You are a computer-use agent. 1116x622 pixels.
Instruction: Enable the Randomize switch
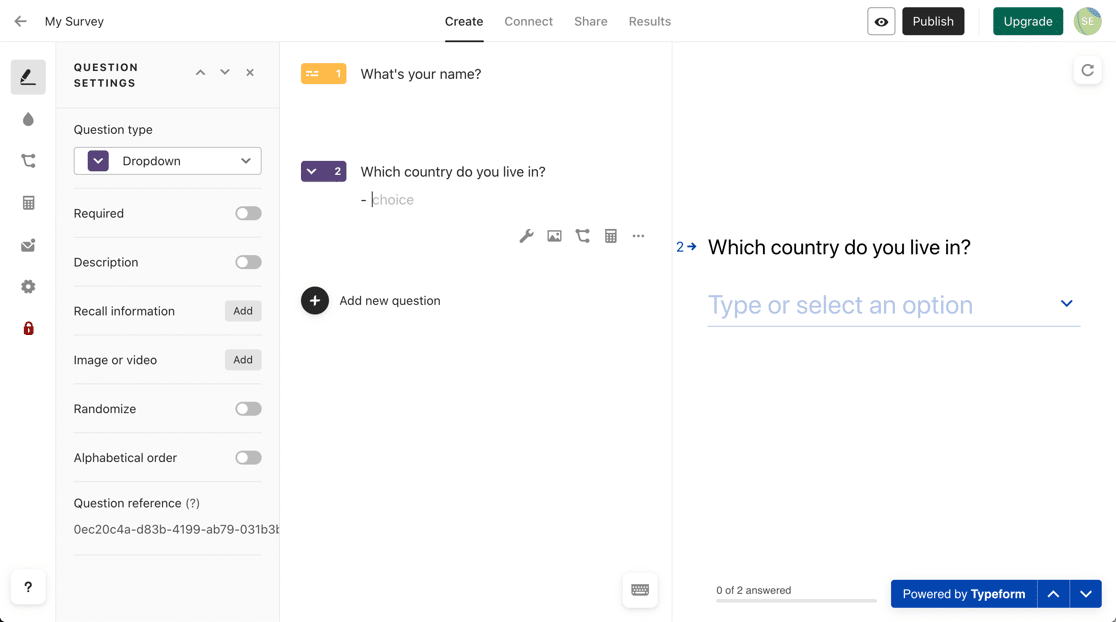click(x=248, y=409)
